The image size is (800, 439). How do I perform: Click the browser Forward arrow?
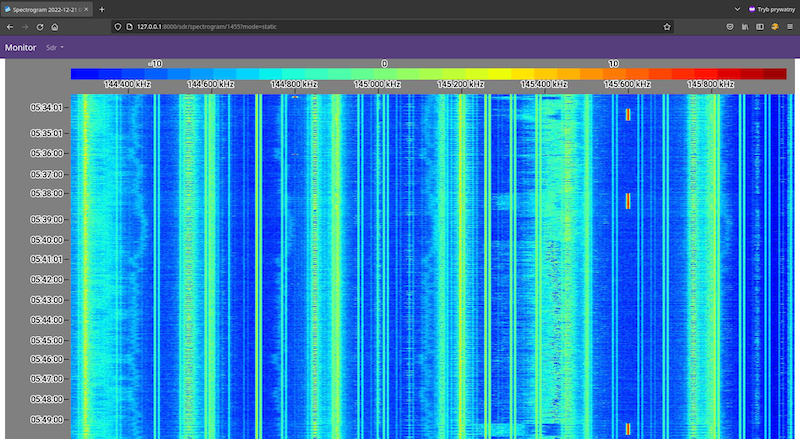point(24,27)
